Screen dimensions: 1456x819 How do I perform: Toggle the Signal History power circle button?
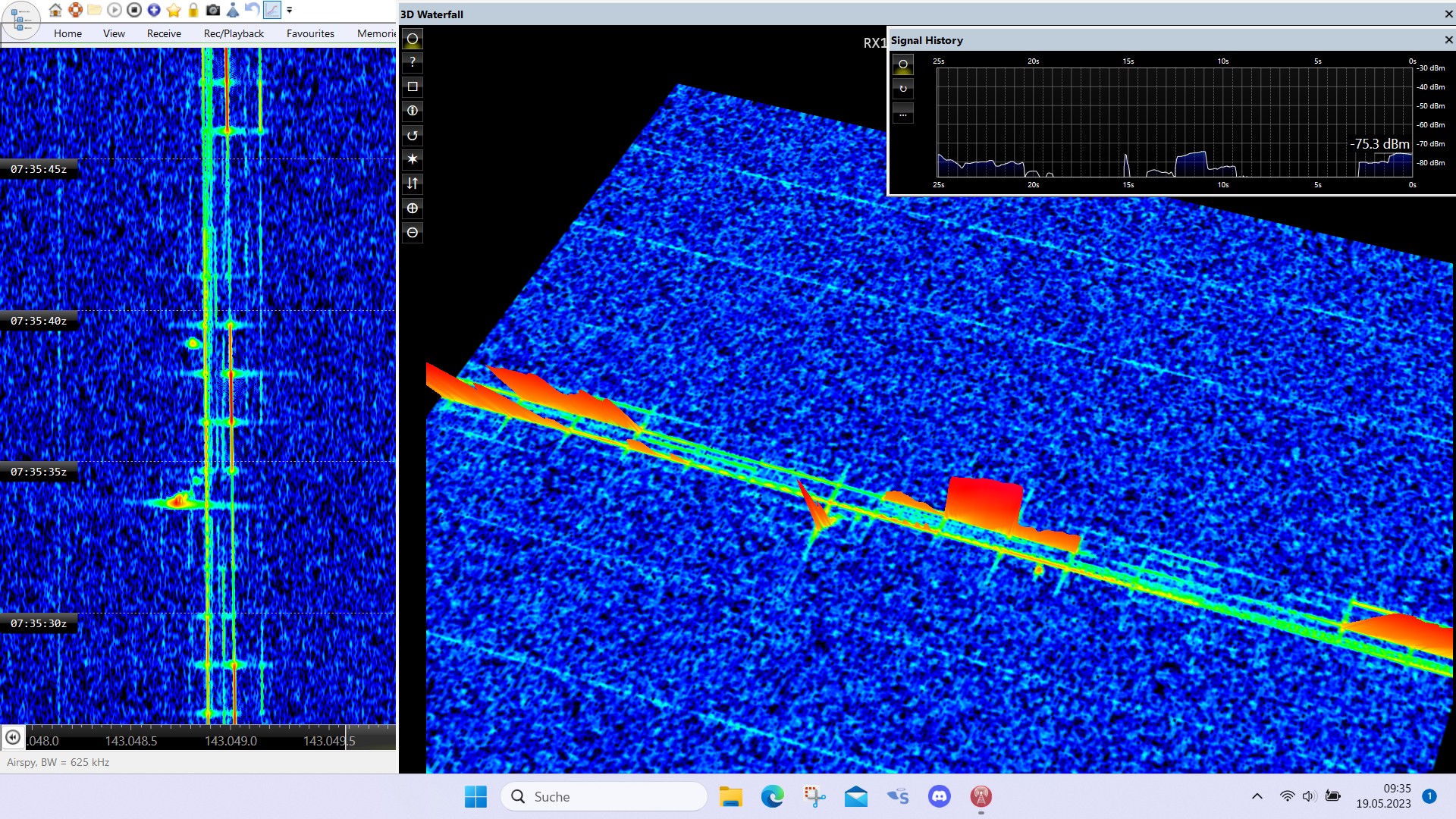click(903, 64)
